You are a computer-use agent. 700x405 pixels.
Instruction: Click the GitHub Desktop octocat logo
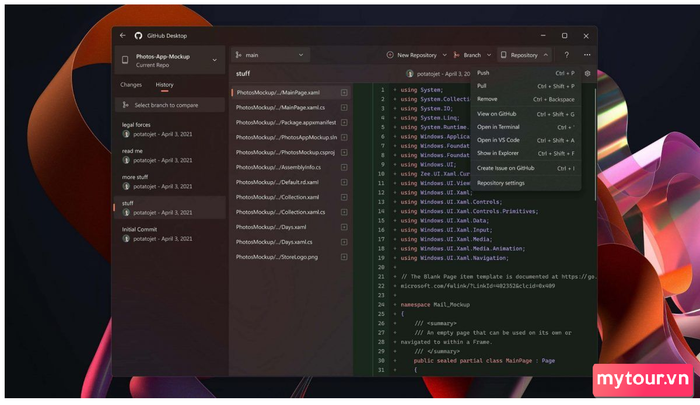tap(138, 36)
